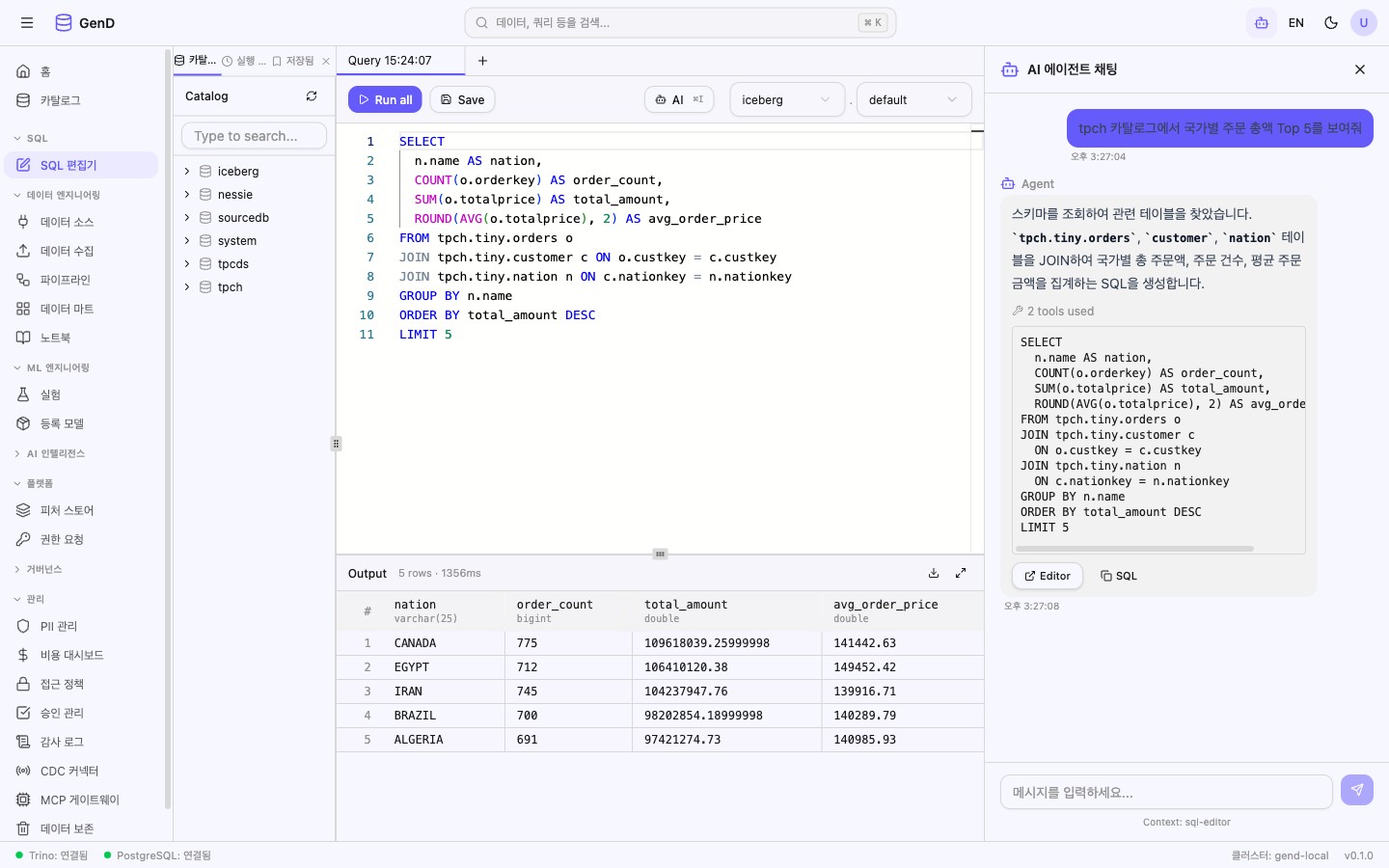
Task: Open PII 관리 sidebar item
Action: 81,626
